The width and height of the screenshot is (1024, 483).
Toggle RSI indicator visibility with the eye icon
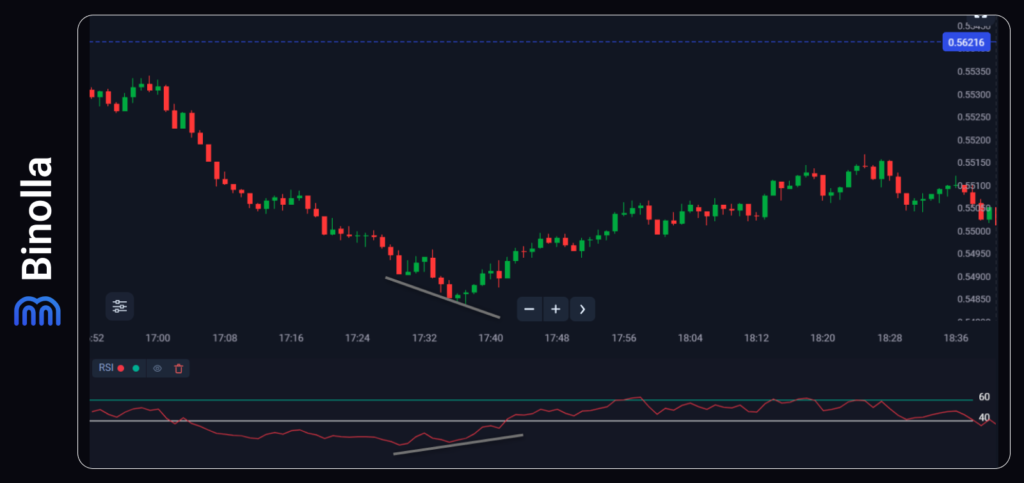coord(157,368)
